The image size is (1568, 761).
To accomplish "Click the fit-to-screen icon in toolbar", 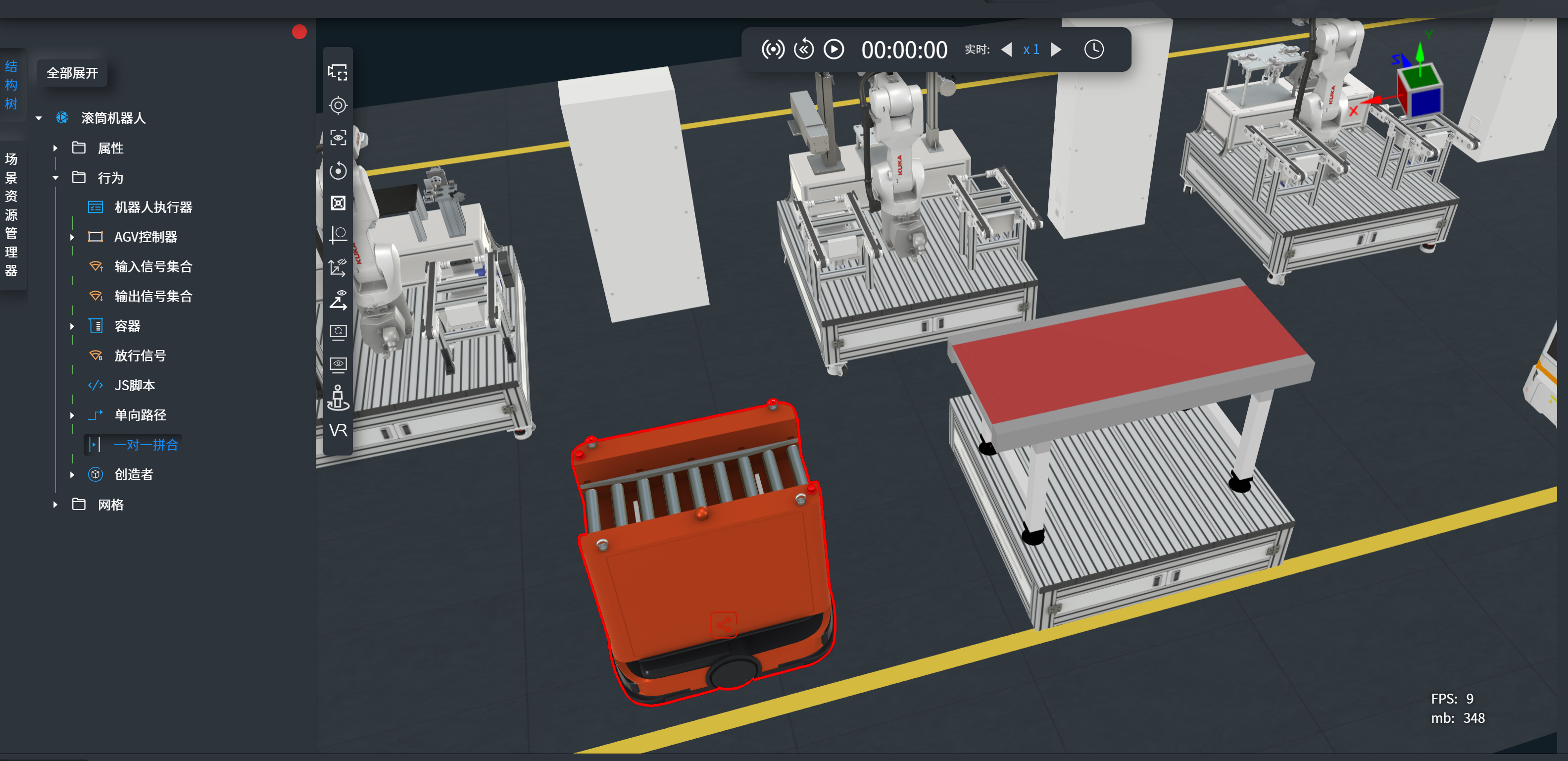I will 338,203.
